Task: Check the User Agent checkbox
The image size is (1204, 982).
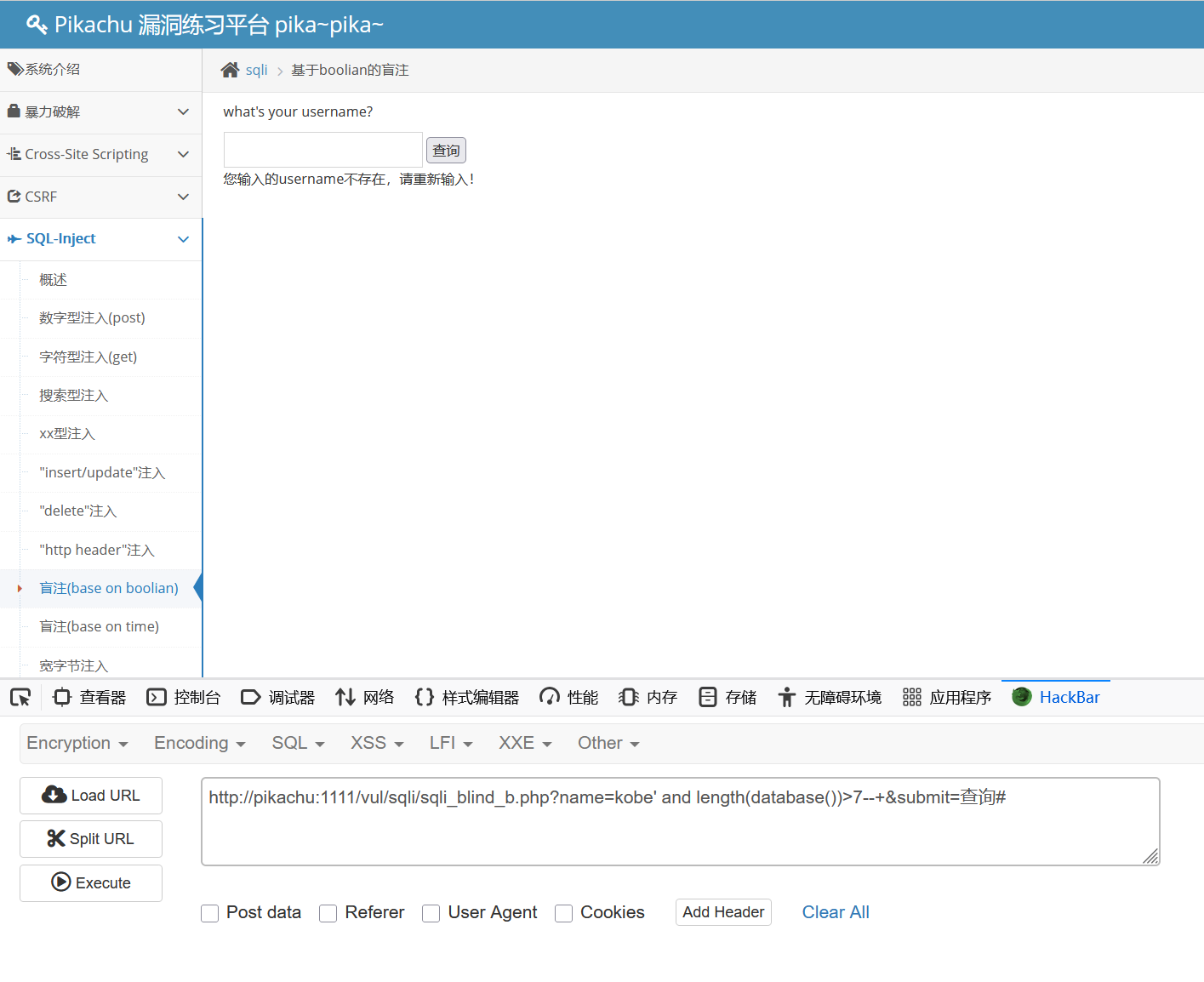Action: 431,913
